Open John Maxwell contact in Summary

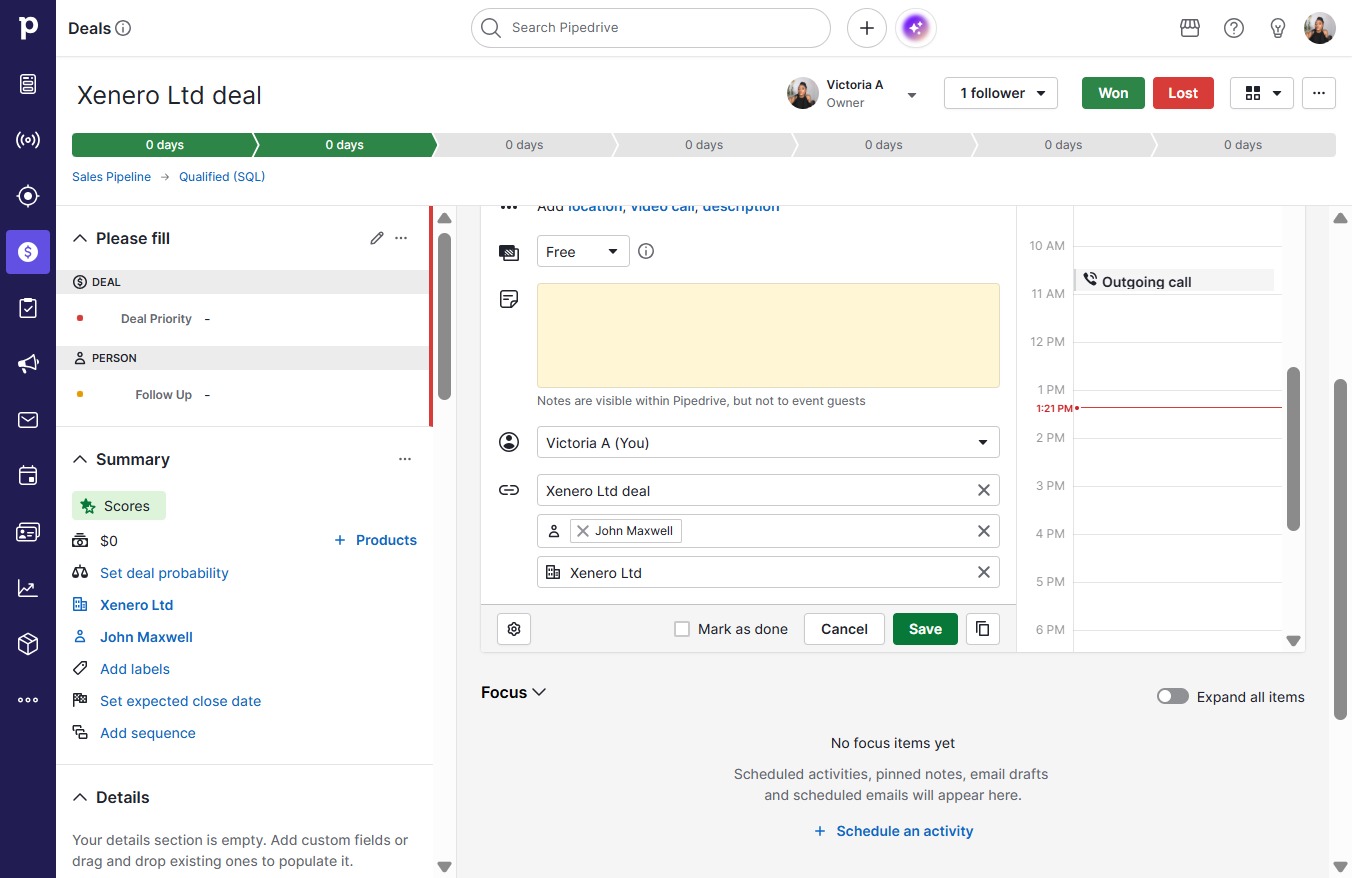146,637
